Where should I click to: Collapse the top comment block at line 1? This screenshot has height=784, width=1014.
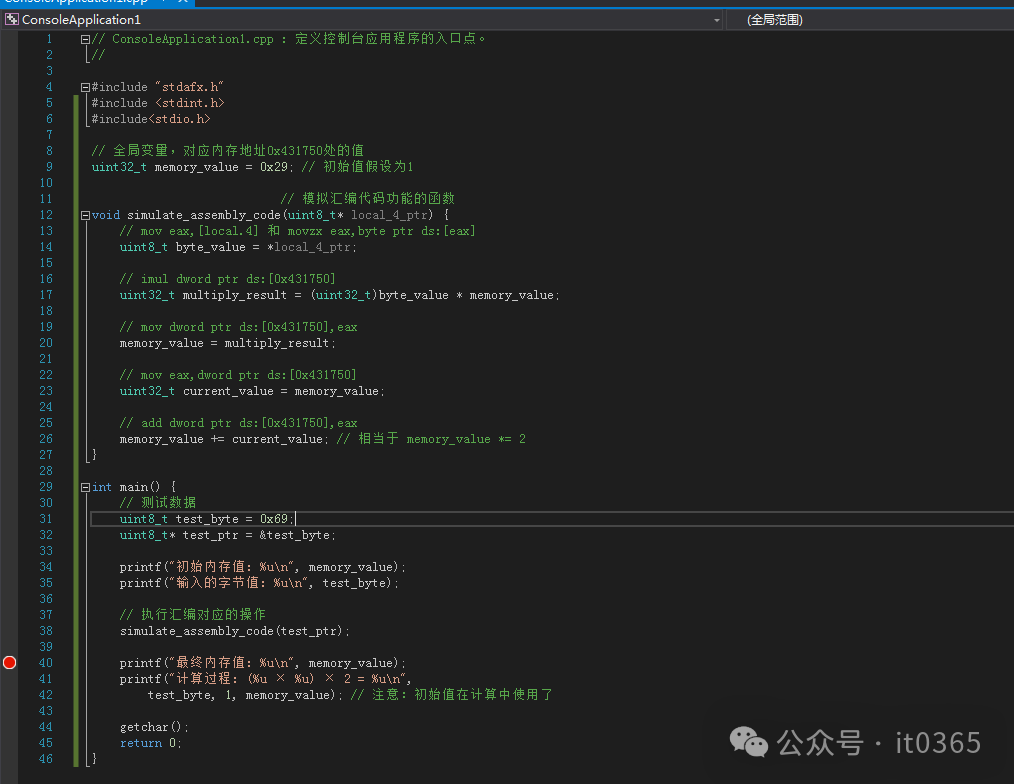[x=85, y=39]
